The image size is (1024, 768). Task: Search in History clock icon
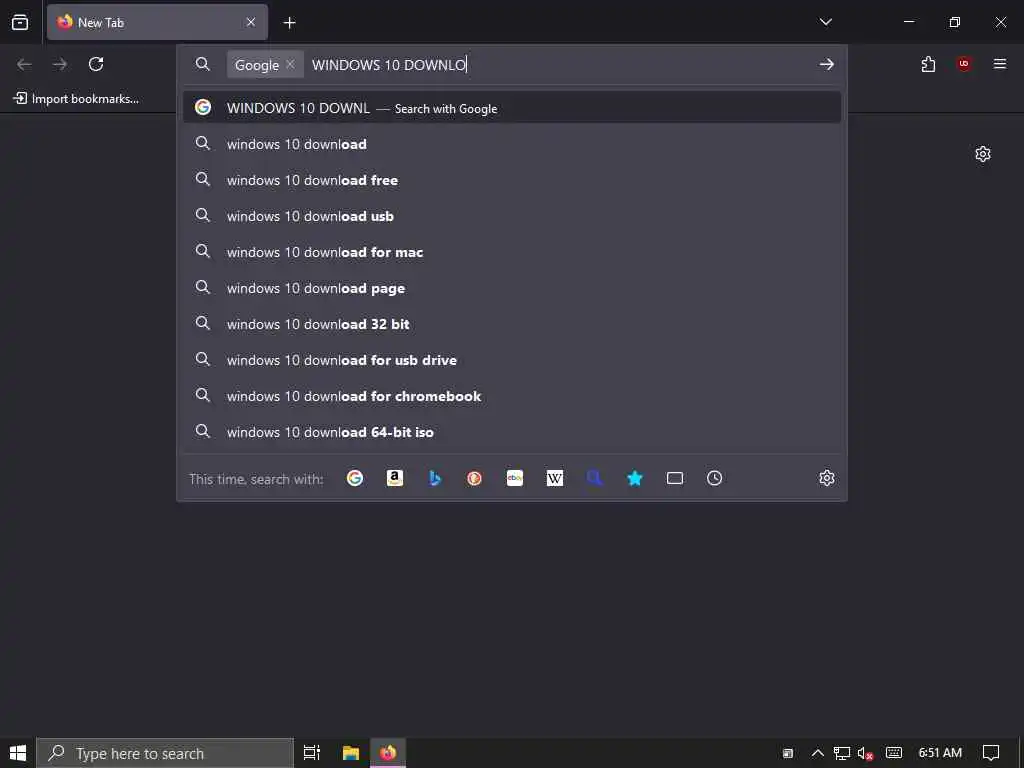[714, 478]
